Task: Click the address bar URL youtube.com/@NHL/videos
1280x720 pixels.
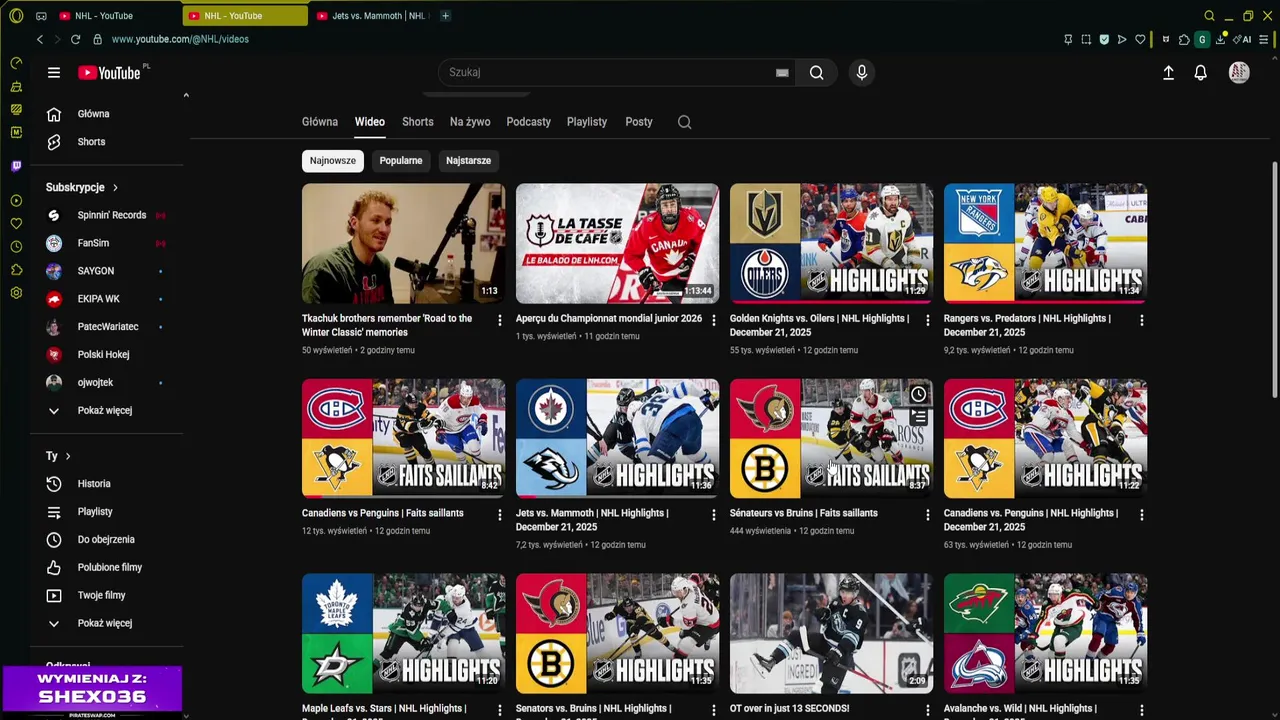Action: pyautogui.click(x=180, y=39)
